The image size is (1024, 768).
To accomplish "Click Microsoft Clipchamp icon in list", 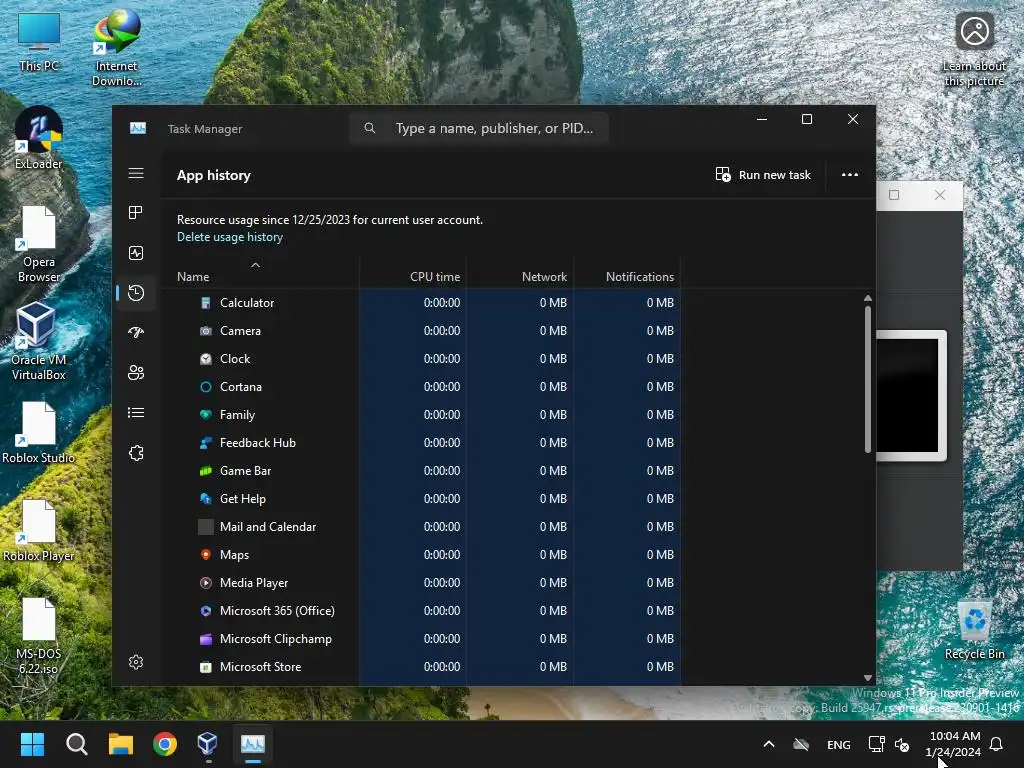I will coord(206,639).
